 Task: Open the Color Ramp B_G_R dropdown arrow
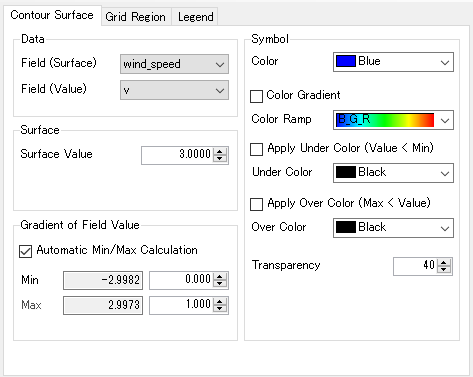(445, 120)
